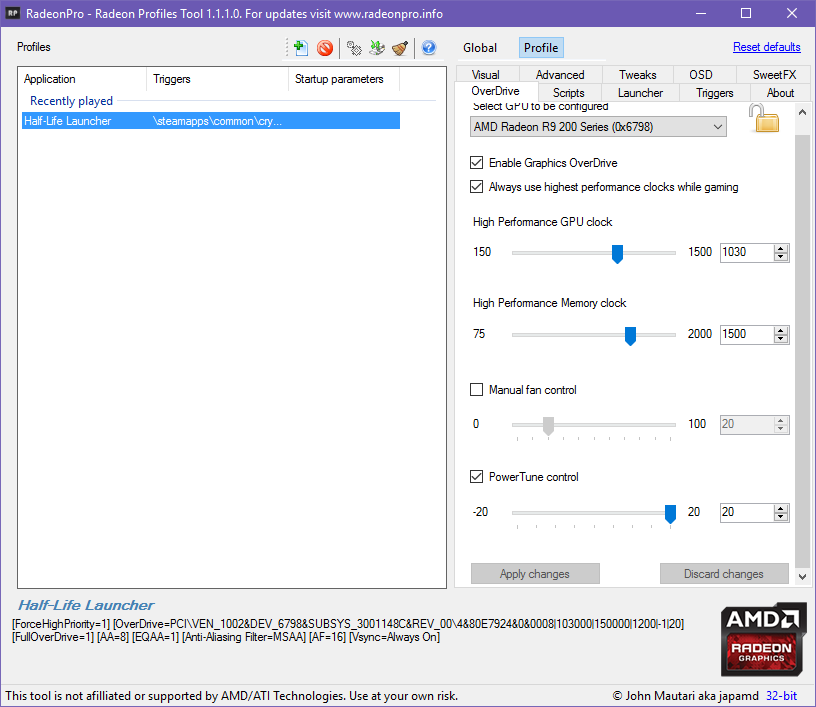Maximize the RadeonPro window
The image size is (816, 707).
point(746,13)
